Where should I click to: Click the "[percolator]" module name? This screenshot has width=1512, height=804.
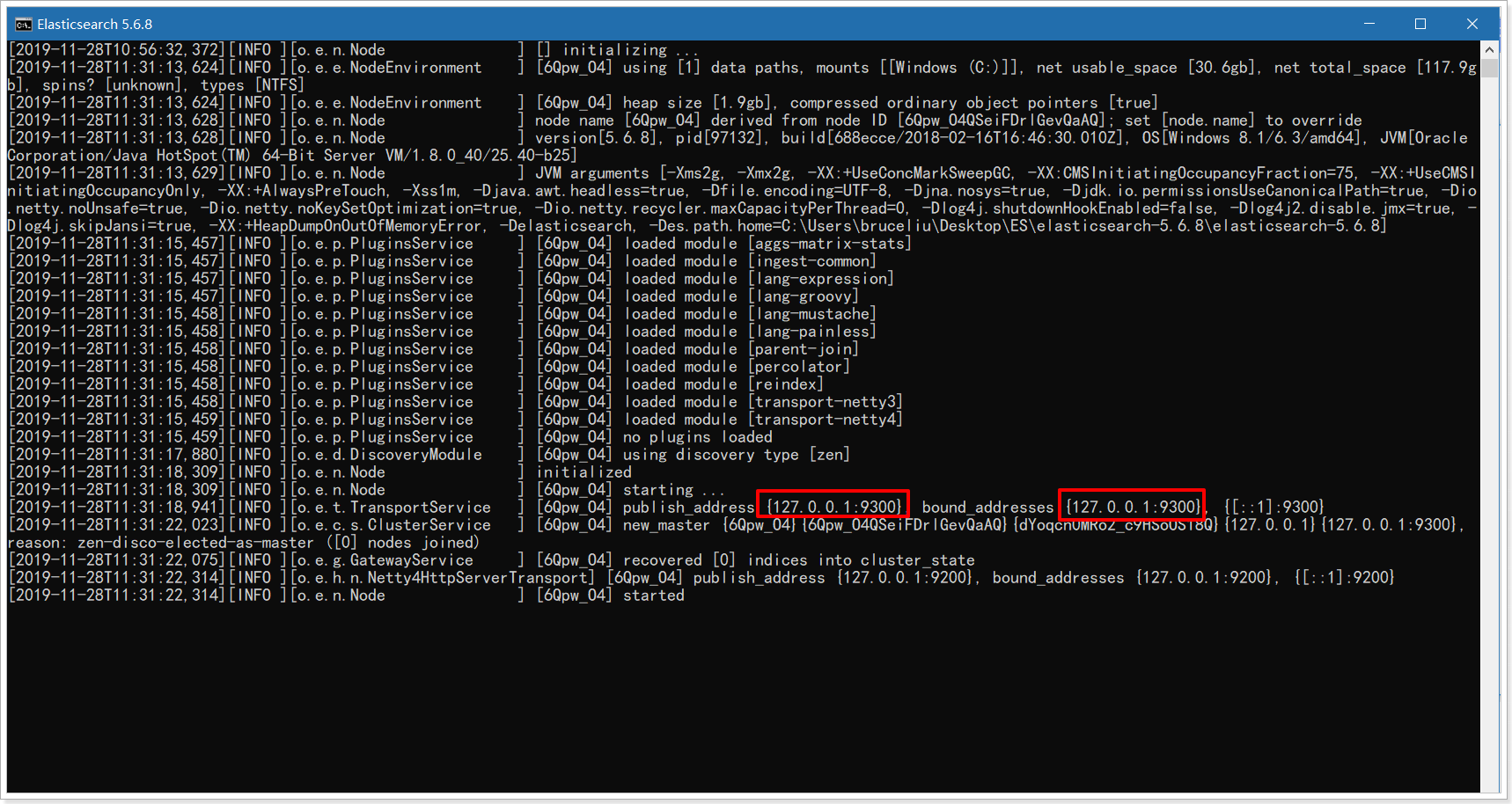pos(799,367)
